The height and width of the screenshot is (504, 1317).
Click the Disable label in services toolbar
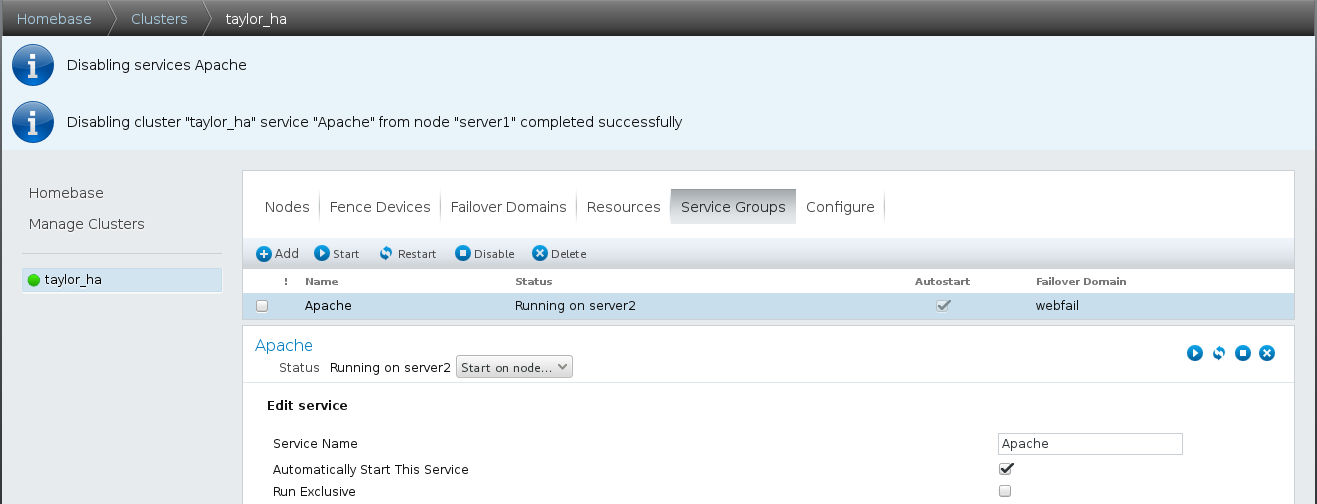click(494, 254)
